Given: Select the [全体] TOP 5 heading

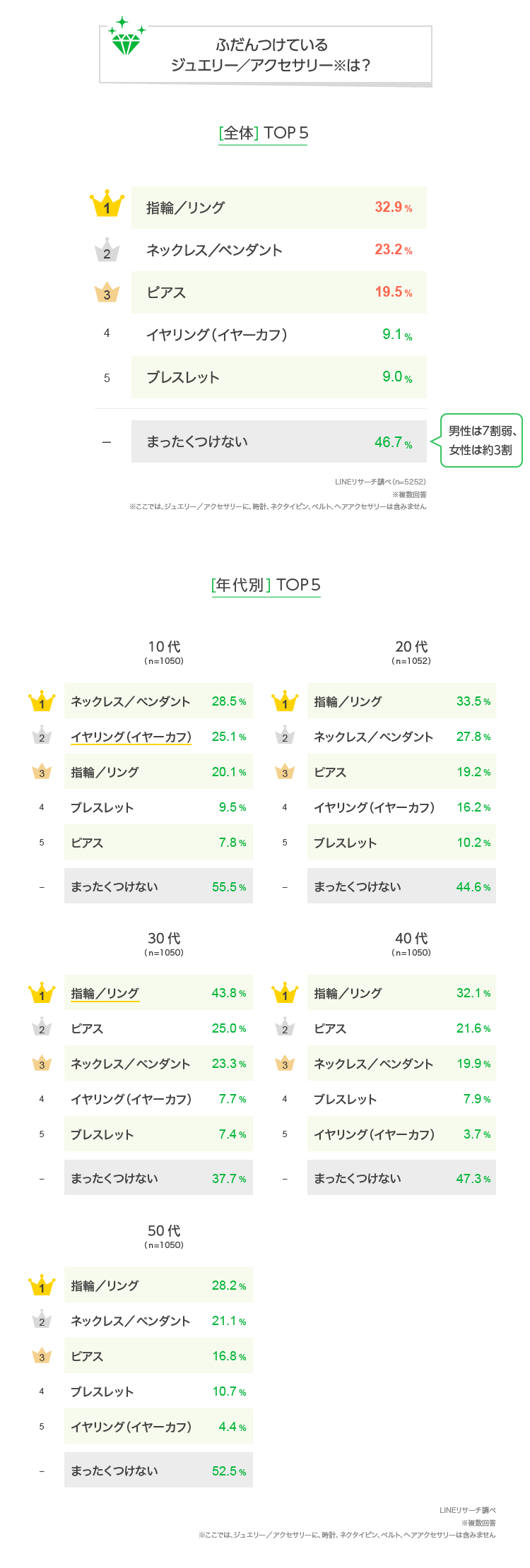Looking at the screenshot, I should click(264, 133).
